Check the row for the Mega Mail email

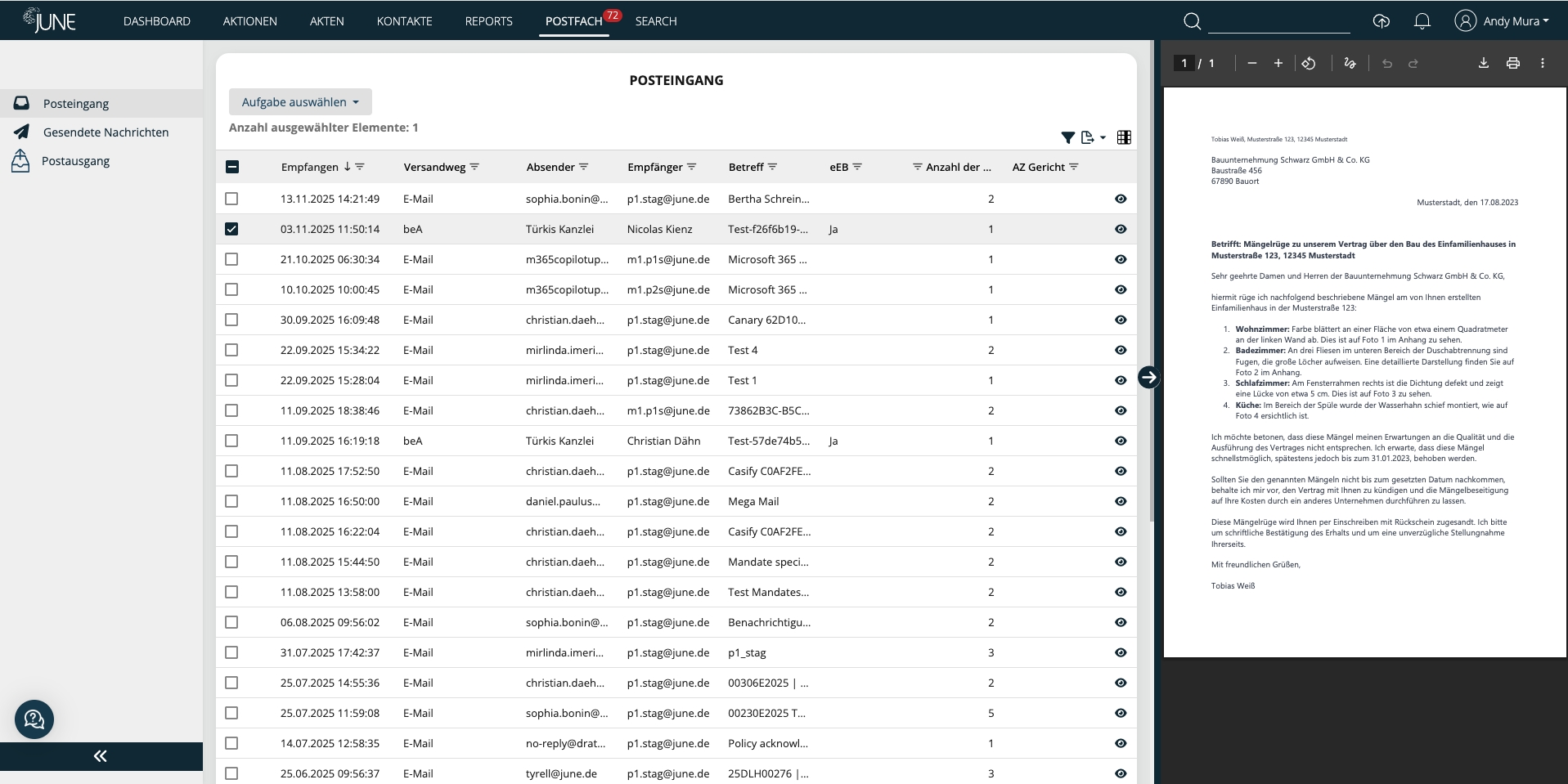pos(232,501)
